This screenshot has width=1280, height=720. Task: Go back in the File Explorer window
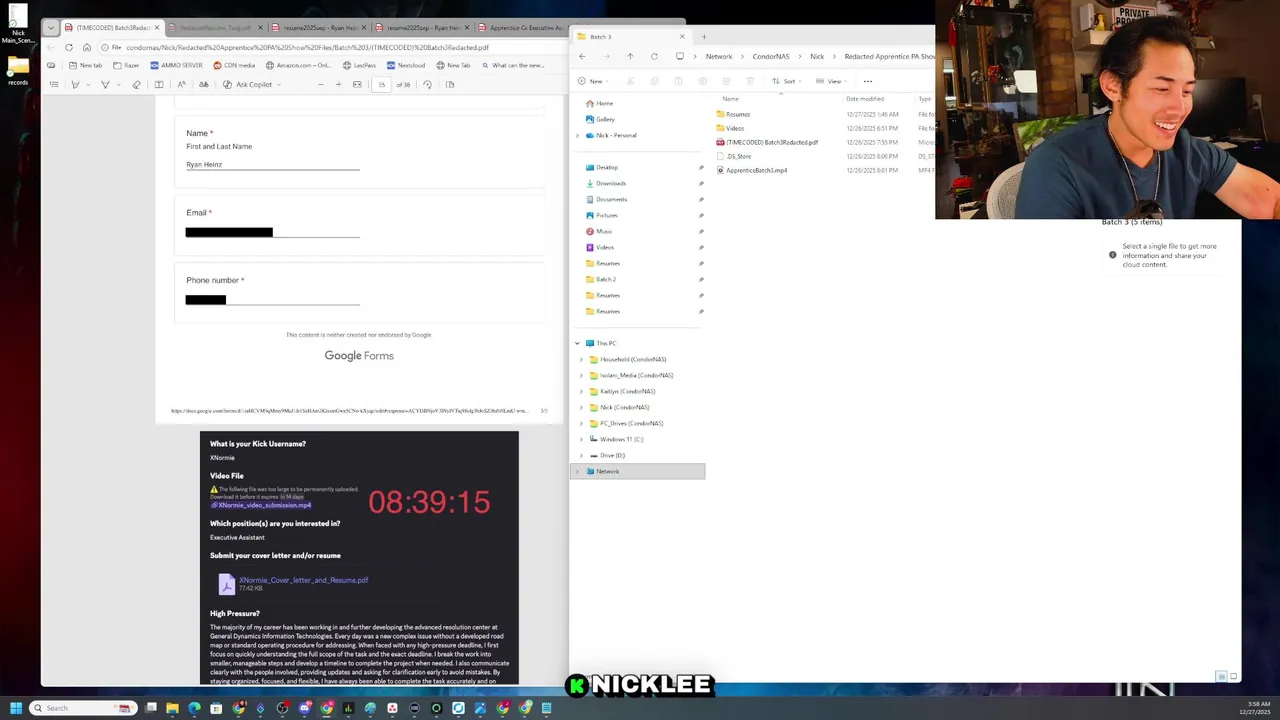[x=582, y=56]
